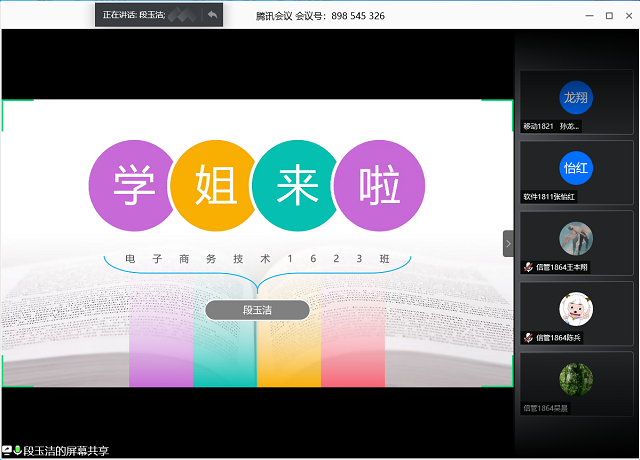Click the sheep avatar of 信管1864陈兵
The image size is (640, 460).
pos(576,308)
